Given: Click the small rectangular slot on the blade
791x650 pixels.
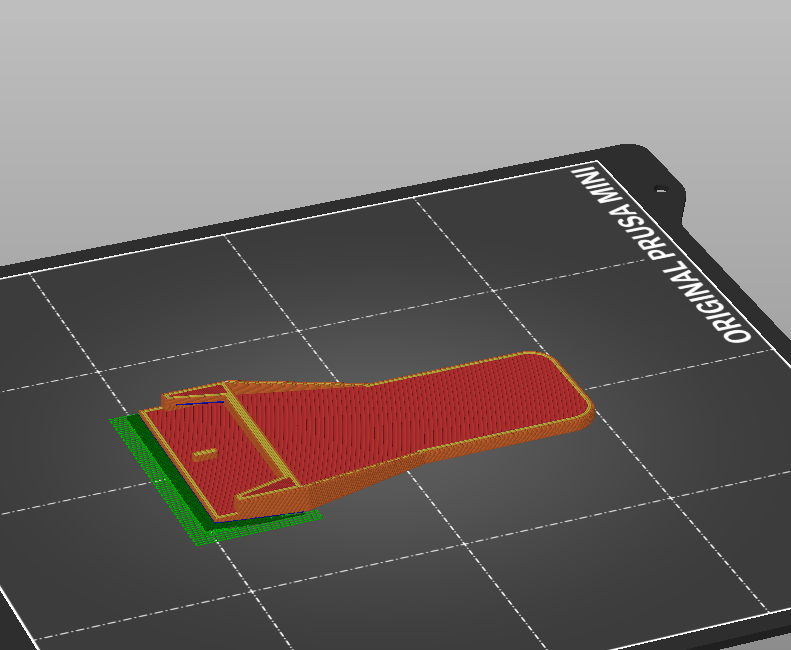Looking at the screenshot, I should coord(205,455).
